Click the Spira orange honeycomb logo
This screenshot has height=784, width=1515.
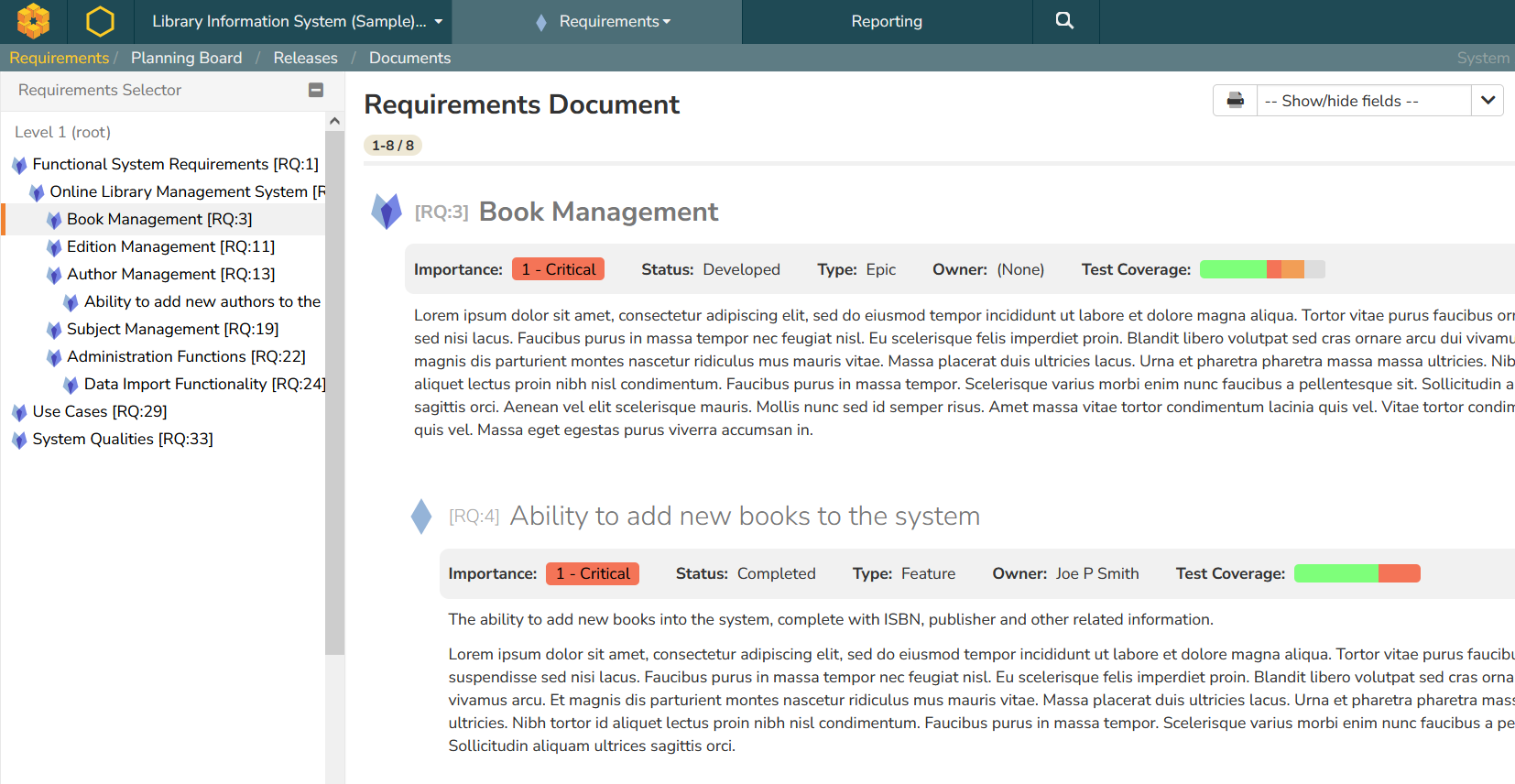[33, 21]
